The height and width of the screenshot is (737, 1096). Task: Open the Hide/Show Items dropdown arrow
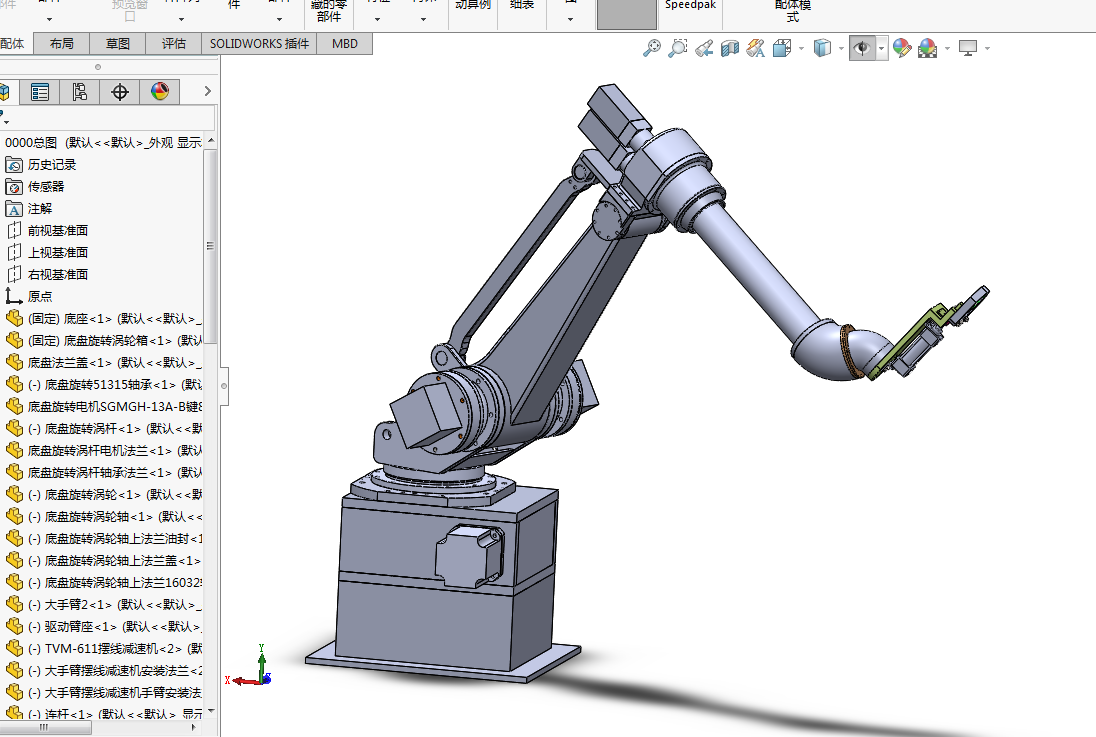click(882, 48)
